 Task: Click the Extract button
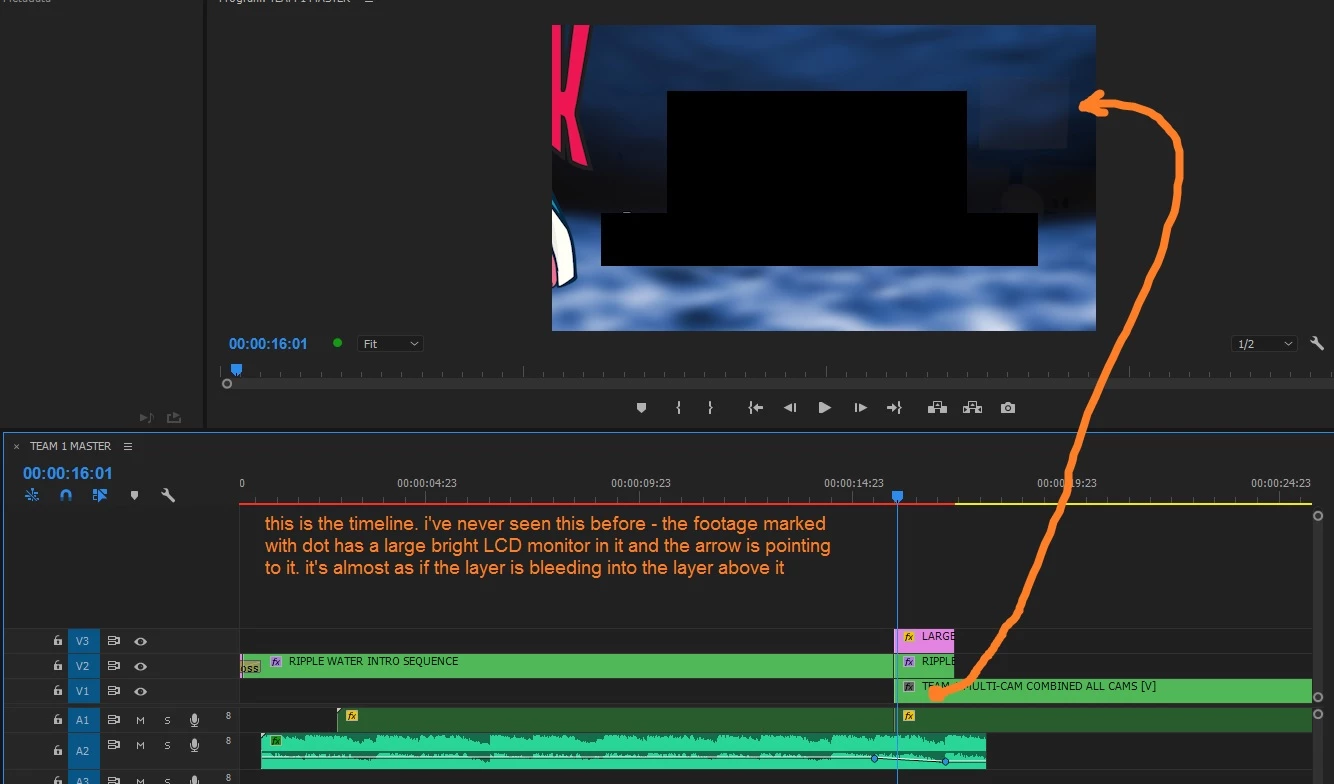click(972, 408)
